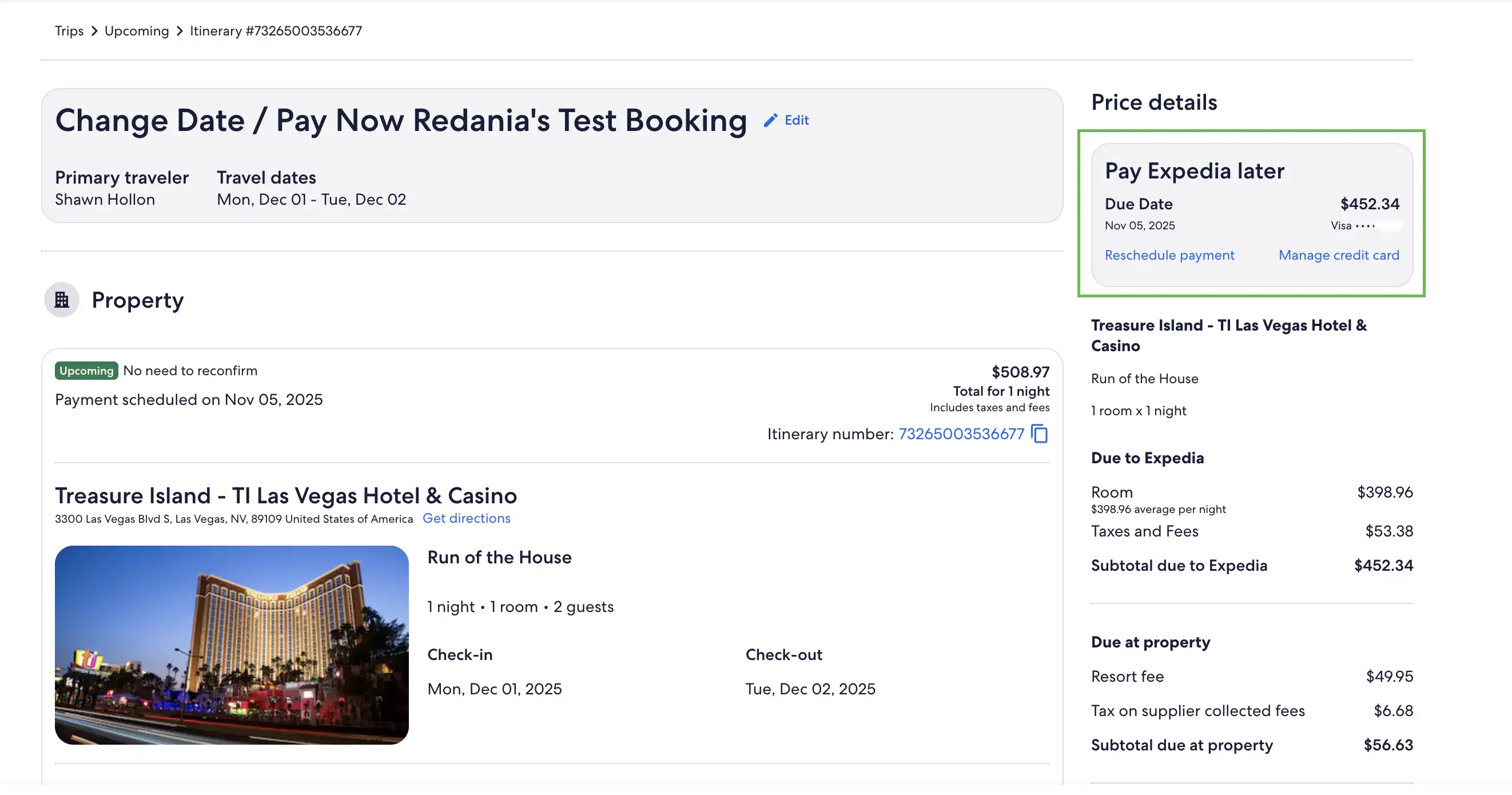1512x795 pixels.
Task: Open Manage credit card
Action: (x=1338, y=255)
